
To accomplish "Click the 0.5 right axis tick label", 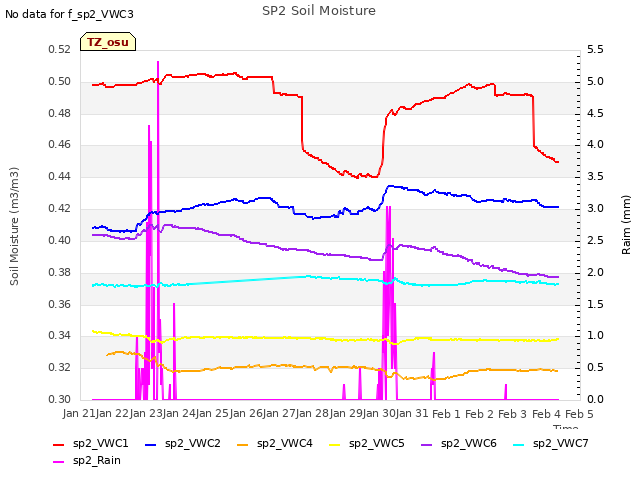I will point(596,367).
